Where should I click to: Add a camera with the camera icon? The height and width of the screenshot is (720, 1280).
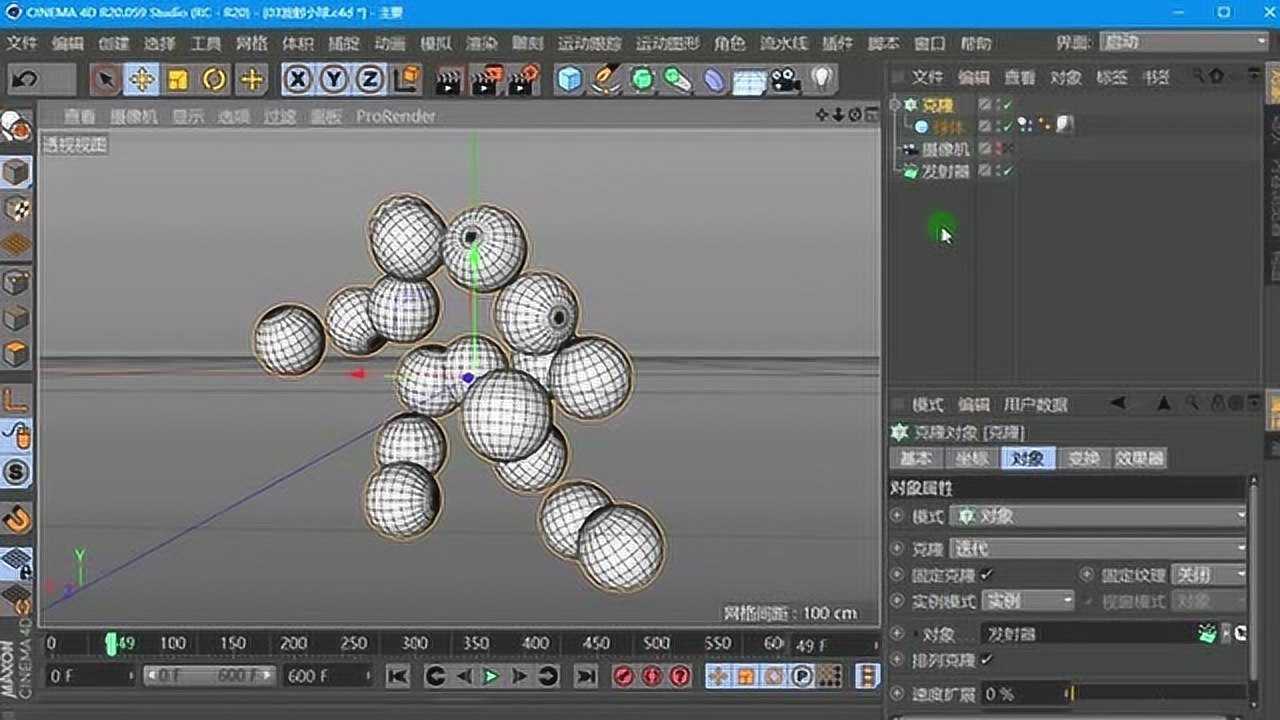point(786,79)
